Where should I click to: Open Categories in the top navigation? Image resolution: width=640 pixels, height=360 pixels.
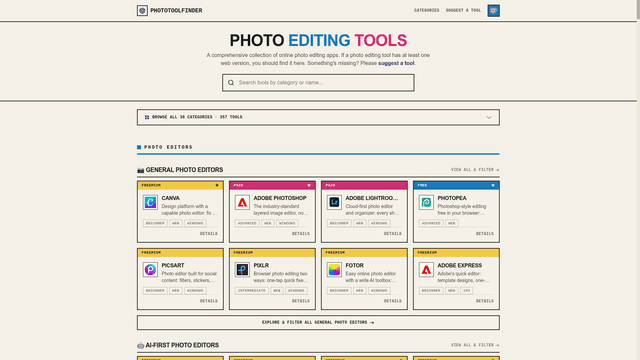point(427,11)
